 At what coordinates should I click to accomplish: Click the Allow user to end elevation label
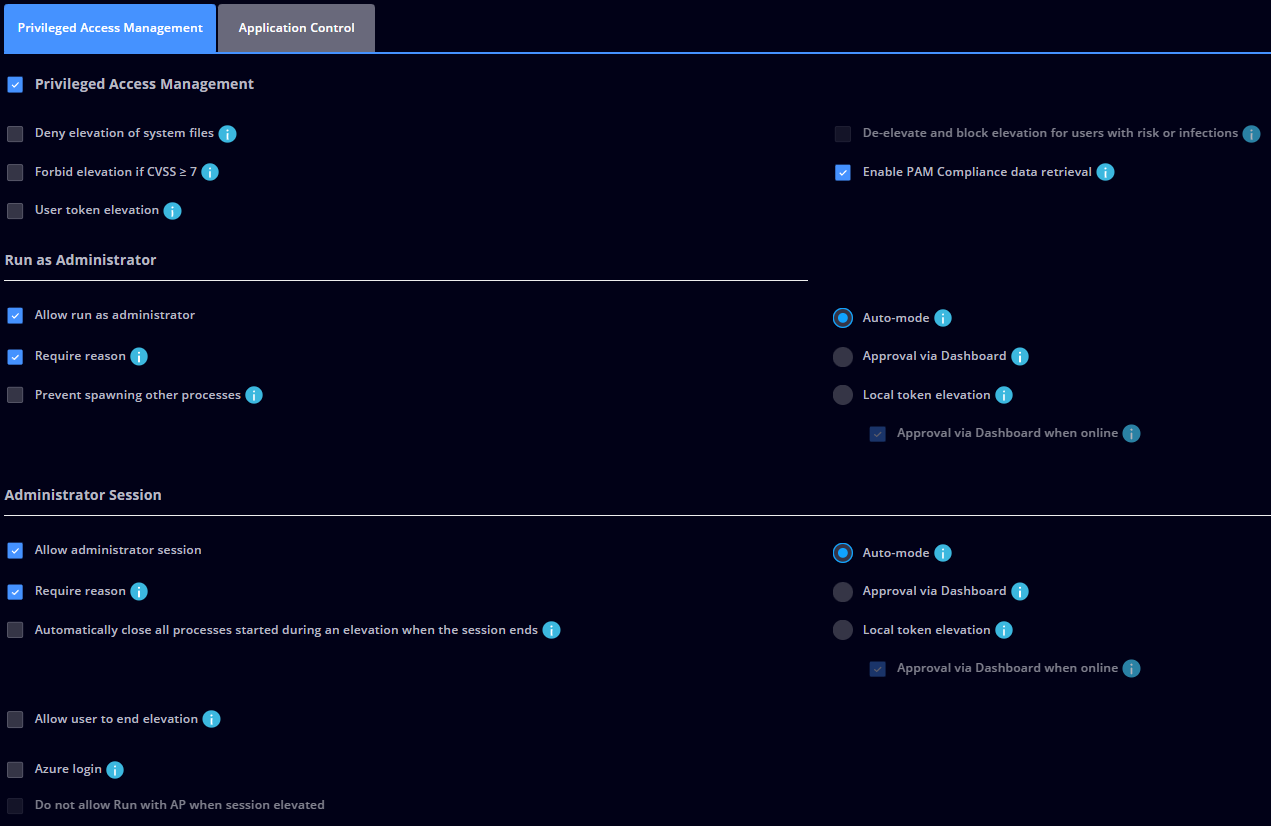(116, 719)
